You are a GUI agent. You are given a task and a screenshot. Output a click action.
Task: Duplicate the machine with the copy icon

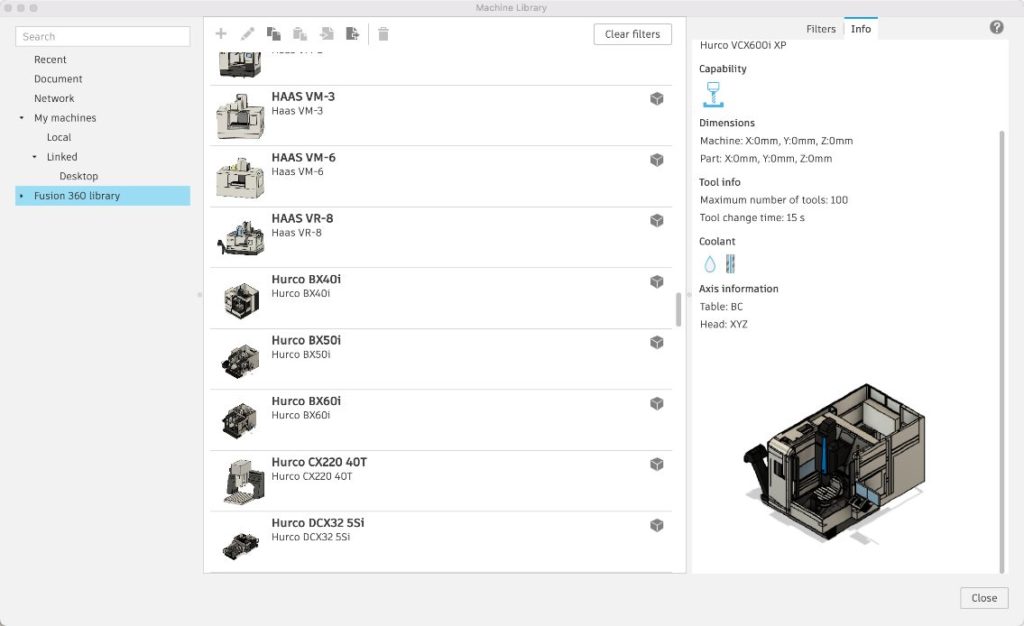(x=272, y=33)
